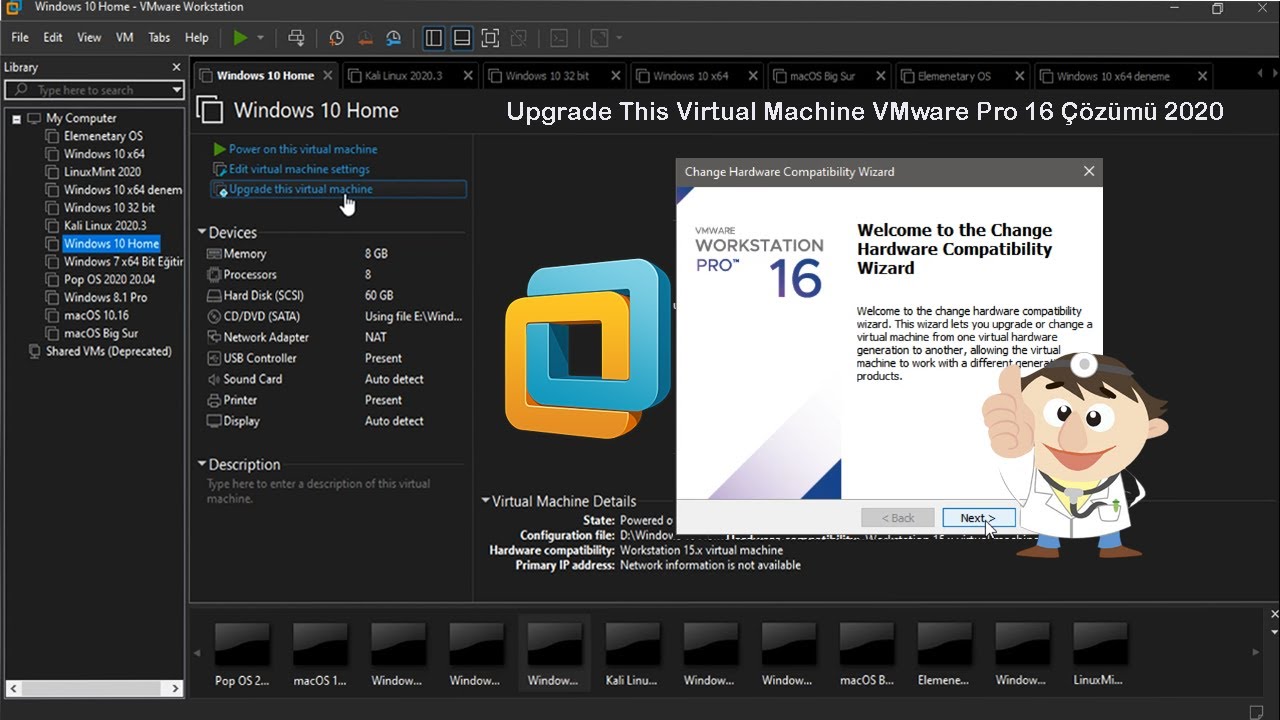Screen dimensions: 1280x720
Task: Select the Pop OS thumbnail in the bottom bar
Action: pos(242,654)
